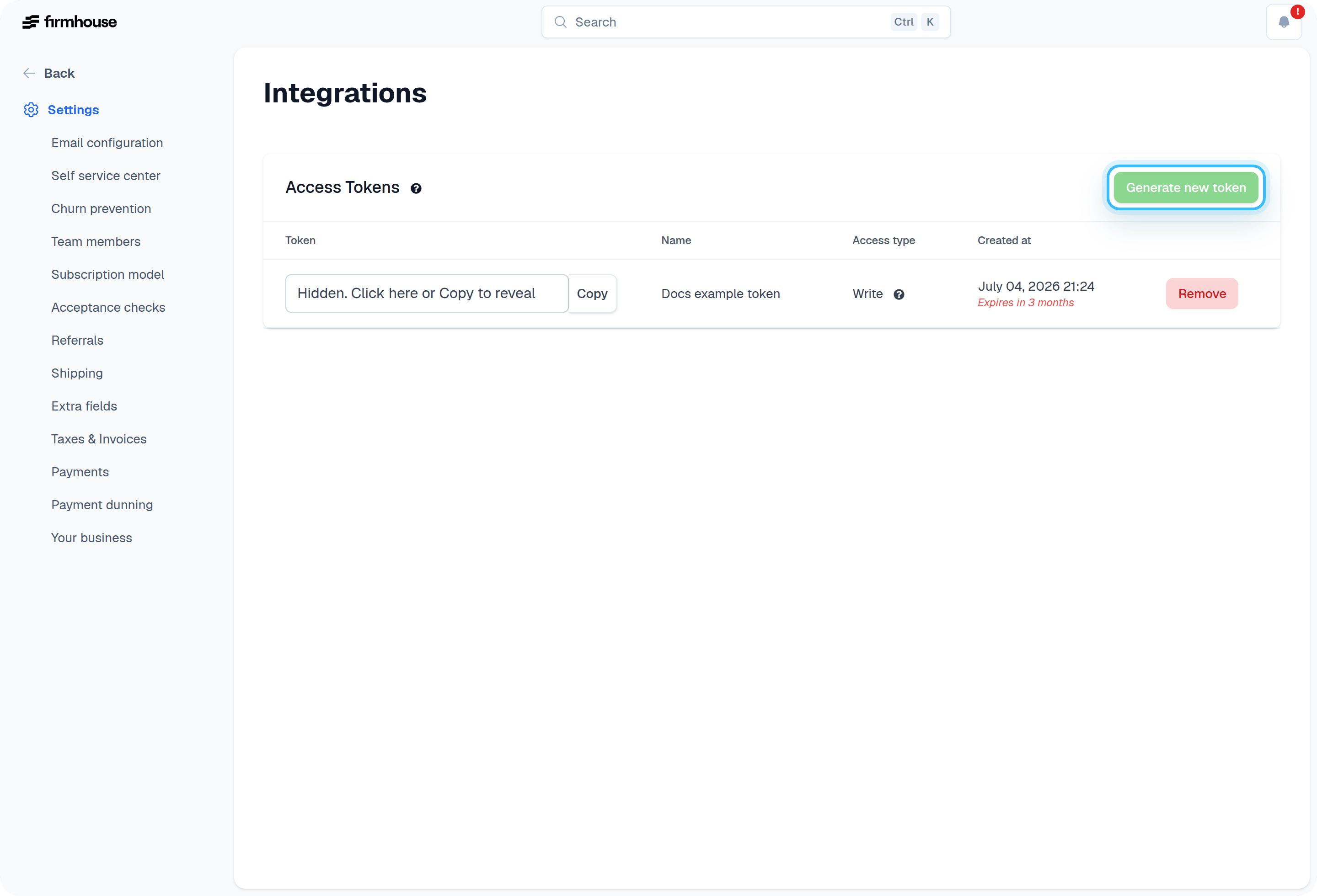Click the Access Tokens heading
This screenshot has width=1317, height=896.
[343, 187]
